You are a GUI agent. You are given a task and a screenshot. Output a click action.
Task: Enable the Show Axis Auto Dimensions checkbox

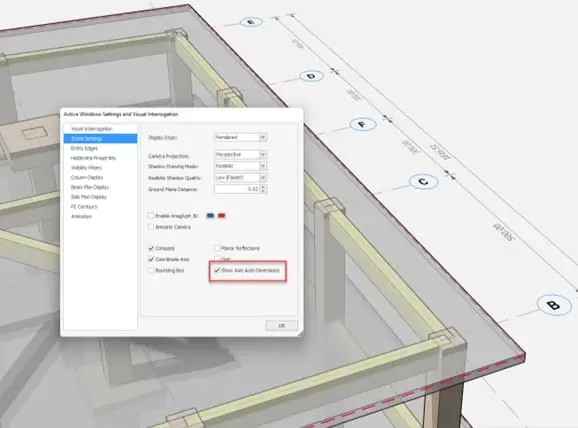pos(217,270)
